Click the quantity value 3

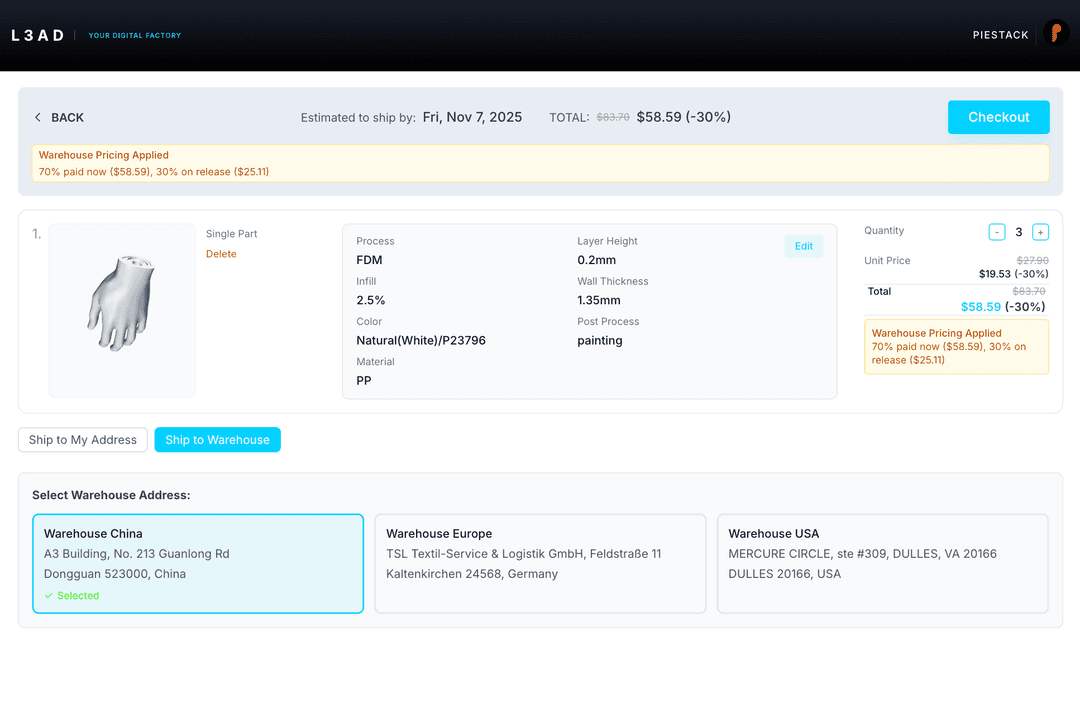point(1019,232)
